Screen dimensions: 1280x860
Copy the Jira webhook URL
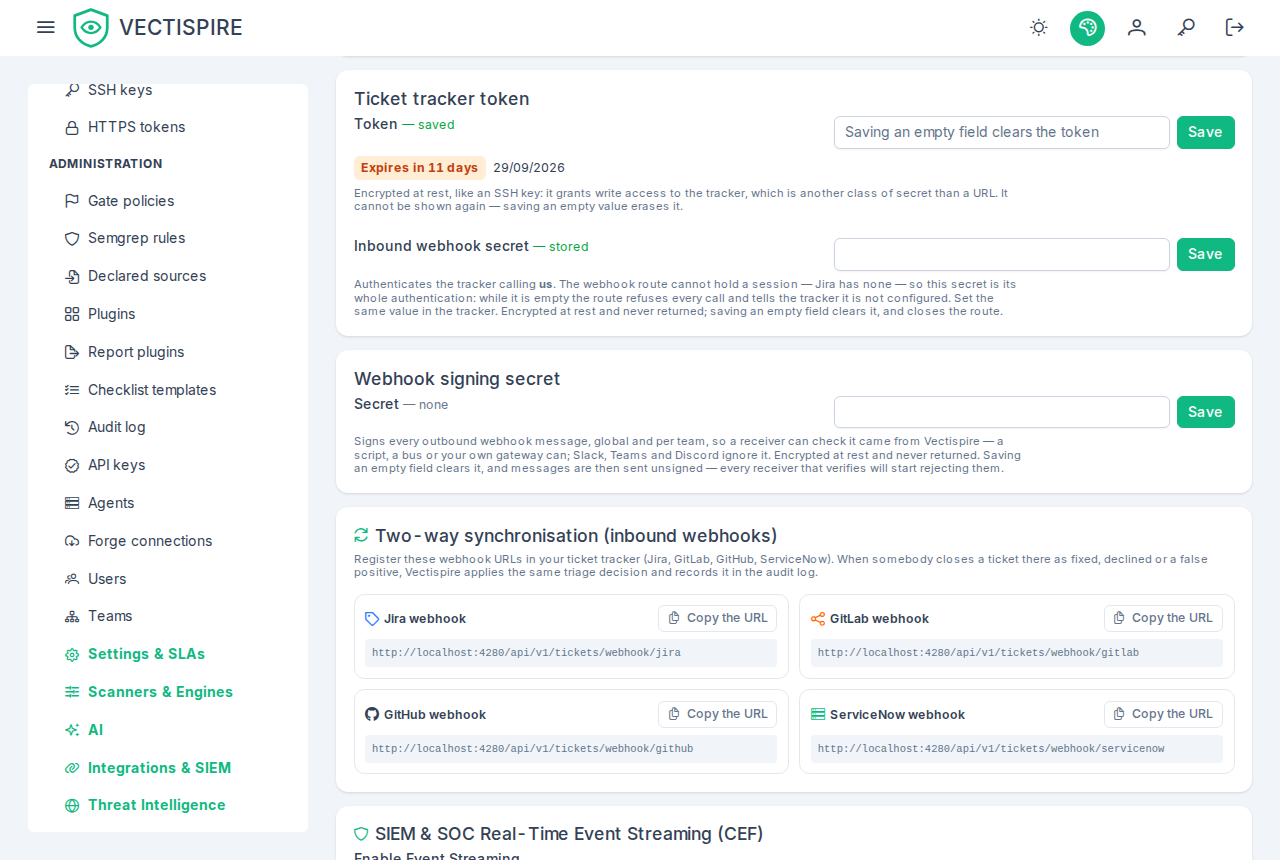coord(717,618)
